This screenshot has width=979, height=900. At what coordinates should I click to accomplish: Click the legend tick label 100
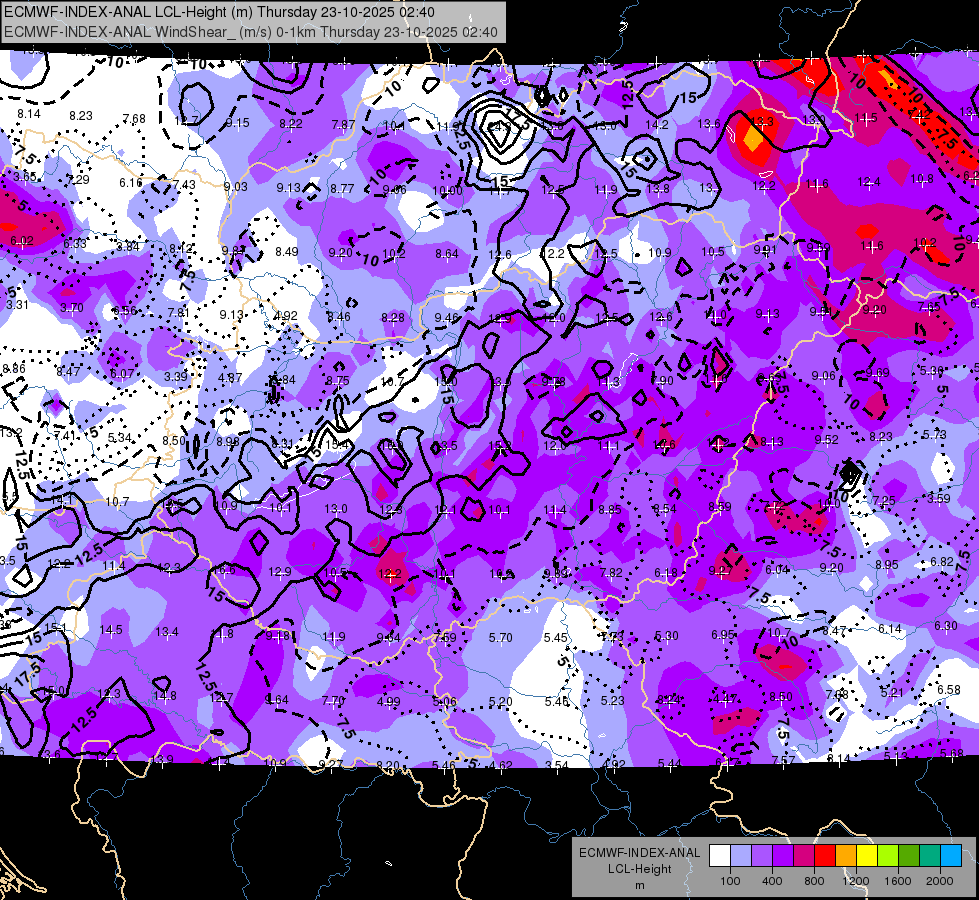click(x=730, y=881)
